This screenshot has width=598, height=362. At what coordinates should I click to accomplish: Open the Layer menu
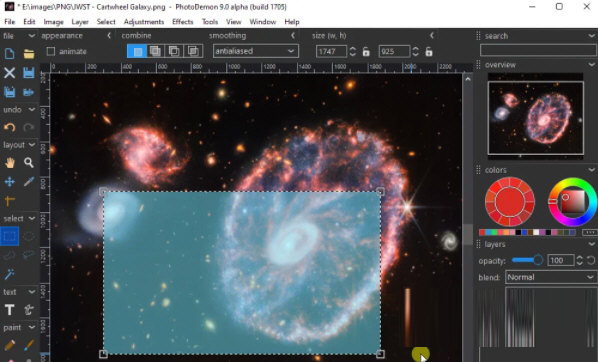(80, 22)
